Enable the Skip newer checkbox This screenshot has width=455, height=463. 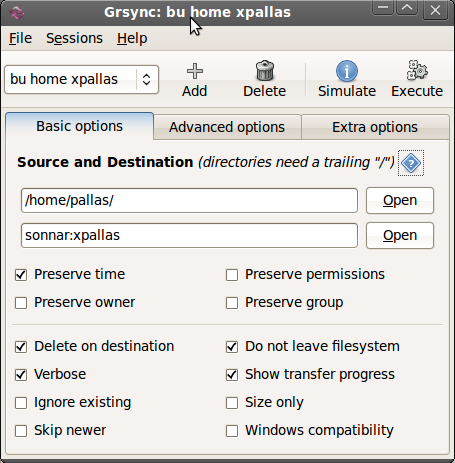click(x=21, y=431)
